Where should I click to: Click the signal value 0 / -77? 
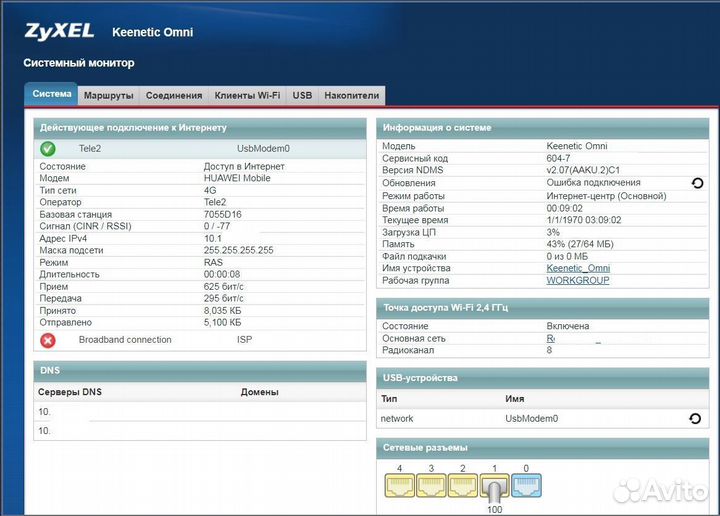[217, 226]
